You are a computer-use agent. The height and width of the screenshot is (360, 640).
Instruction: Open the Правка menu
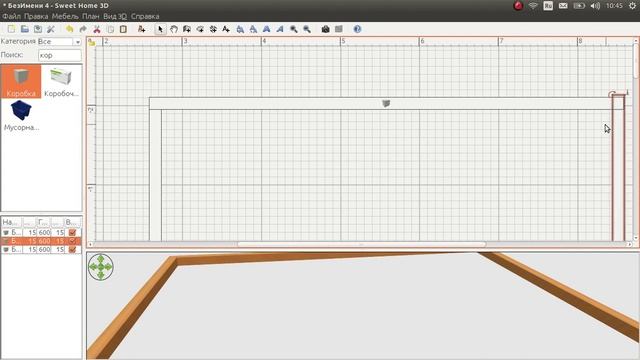click(x=36, y=16)
